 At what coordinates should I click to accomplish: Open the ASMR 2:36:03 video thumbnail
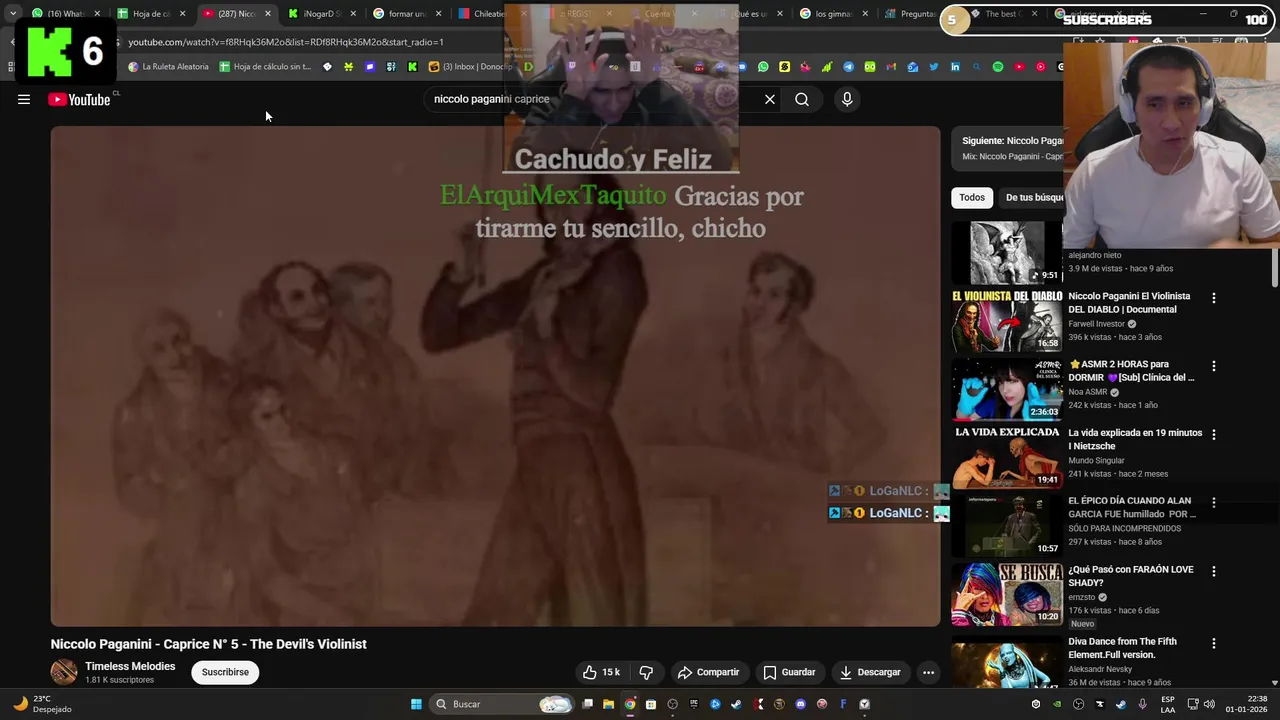point(1006,389)
